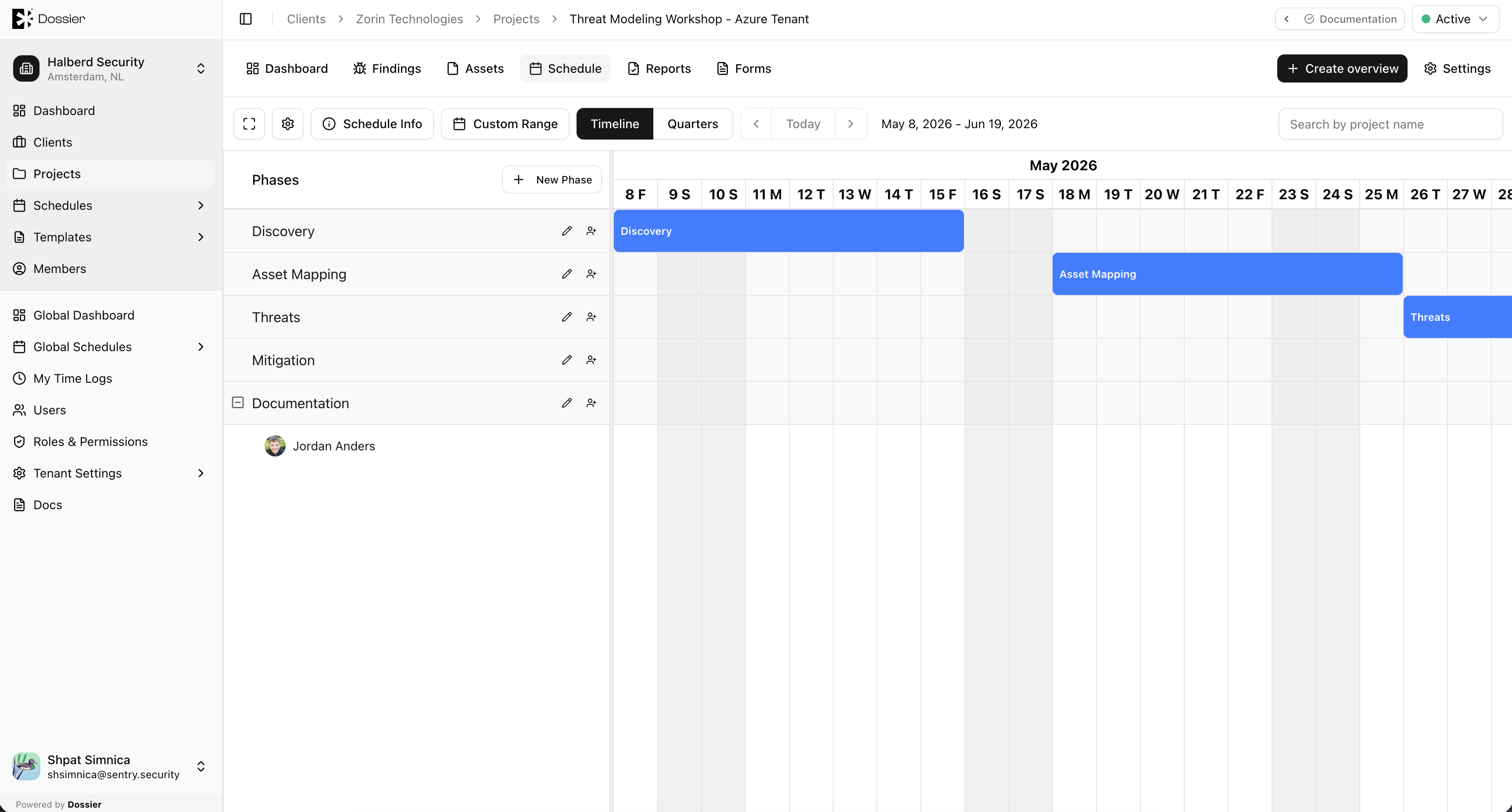Open Shpat Simnica user menu
The image size is (1512, 812).
(x=111, y=766)
